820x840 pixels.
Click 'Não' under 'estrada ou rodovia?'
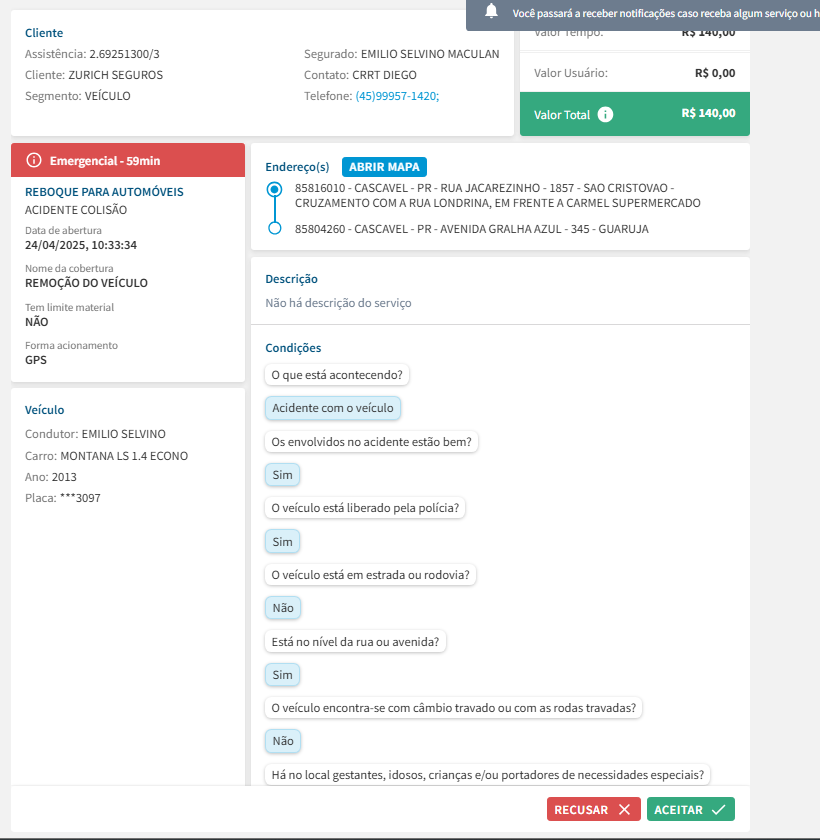[283, 608]
